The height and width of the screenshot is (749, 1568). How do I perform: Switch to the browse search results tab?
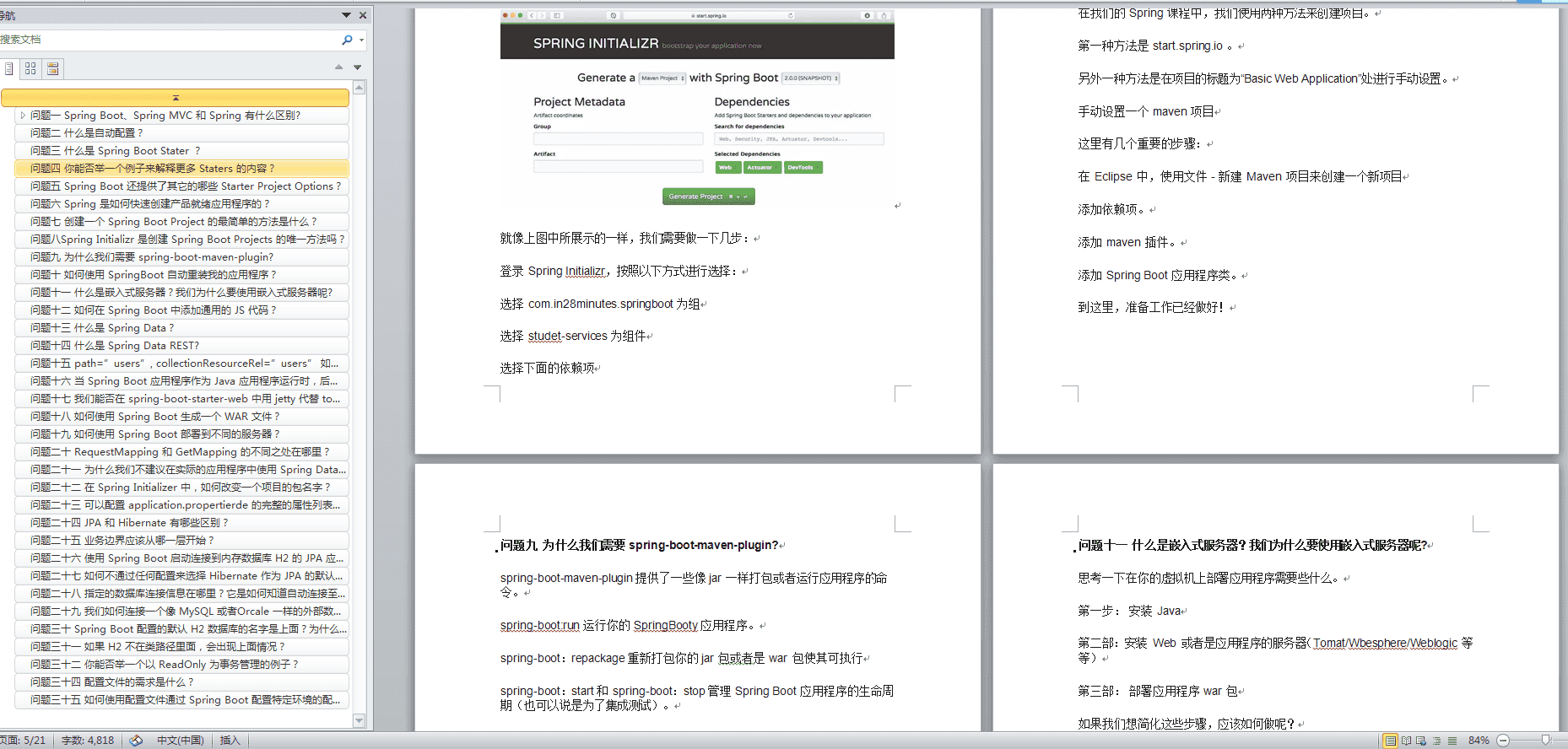(x=52, y=69)
